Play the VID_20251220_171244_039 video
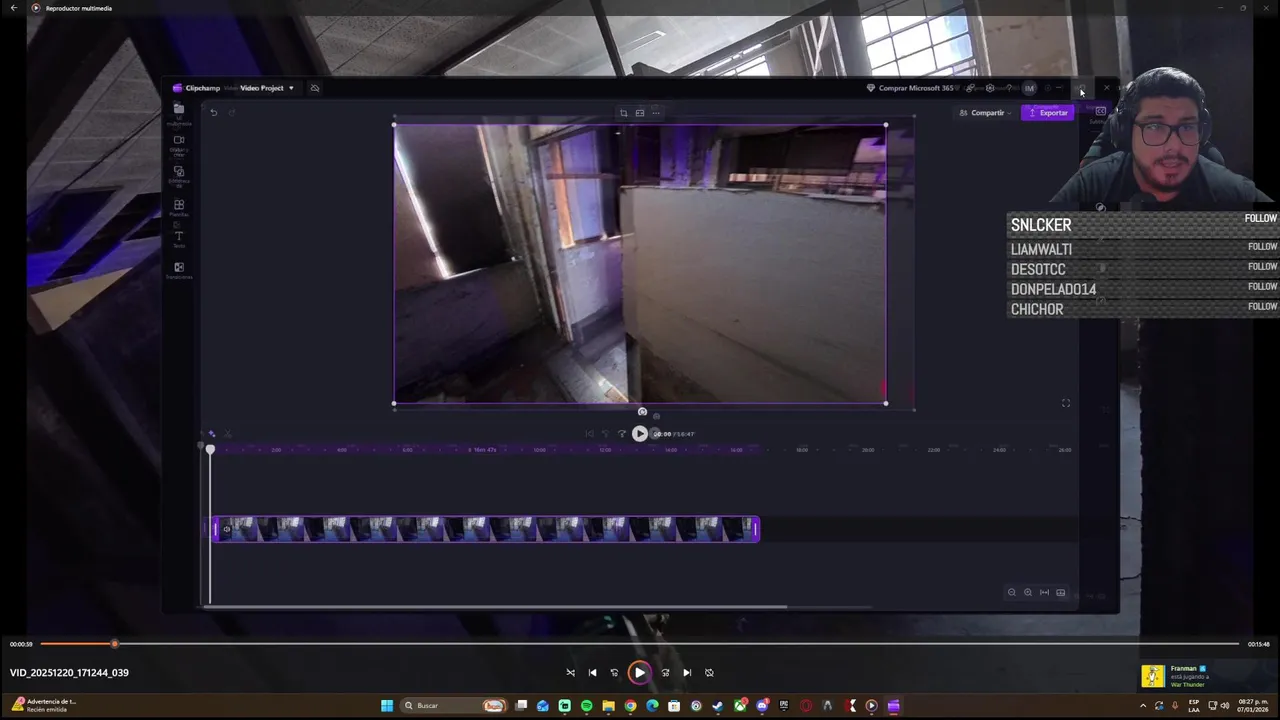 [x=640, y=673]
